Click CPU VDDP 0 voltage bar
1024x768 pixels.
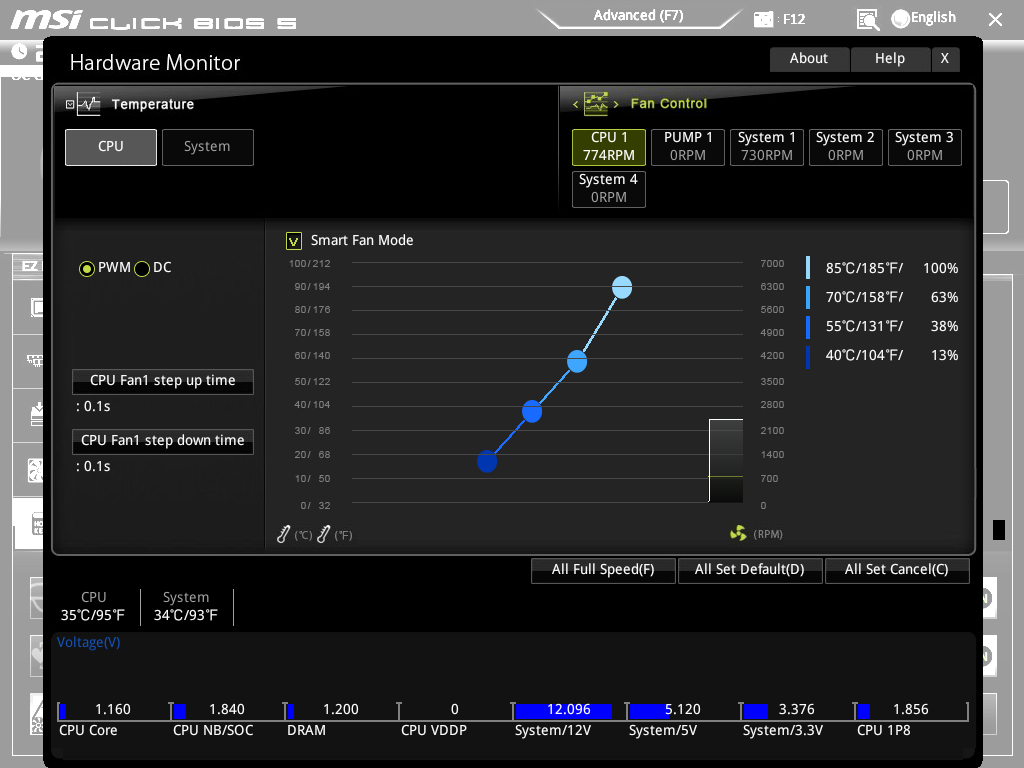click(x=455, y=710)
